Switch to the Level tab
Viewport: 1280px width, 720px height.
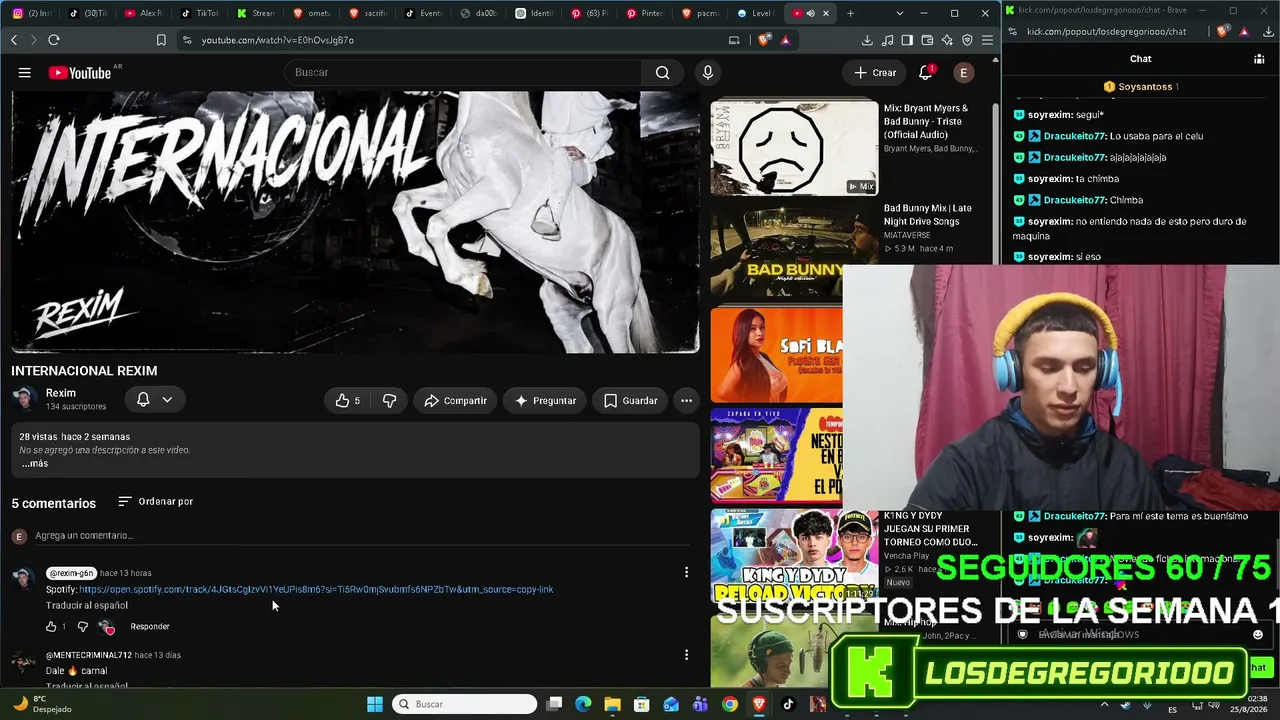(x=754, y=13)
